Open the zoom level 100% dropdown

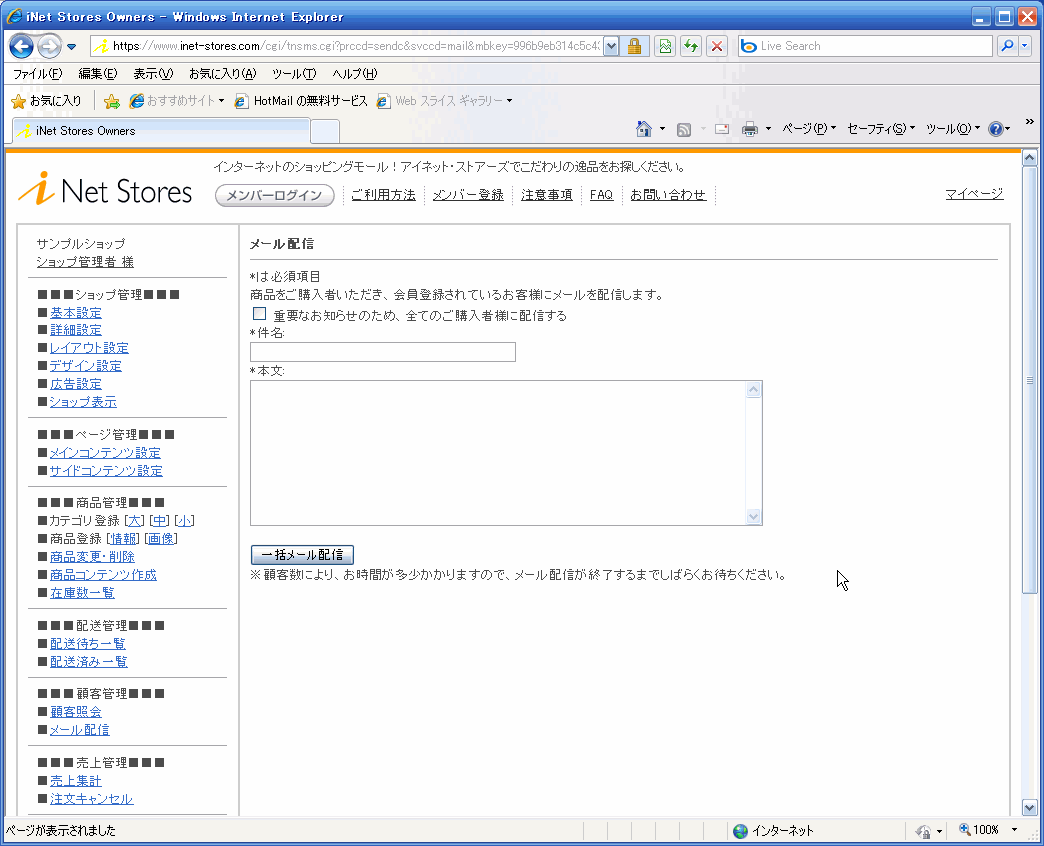(x=1014, y=830)
